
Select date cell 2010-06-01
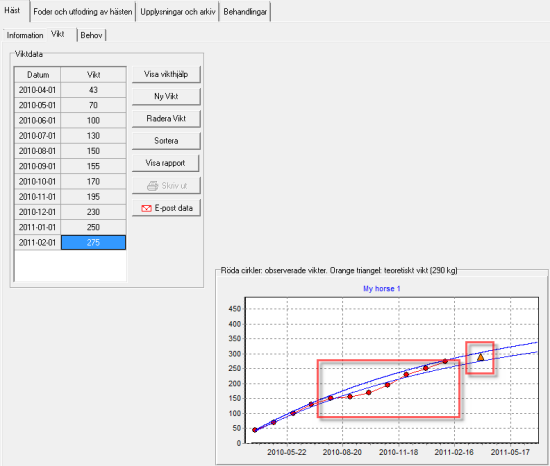[38, 121]
